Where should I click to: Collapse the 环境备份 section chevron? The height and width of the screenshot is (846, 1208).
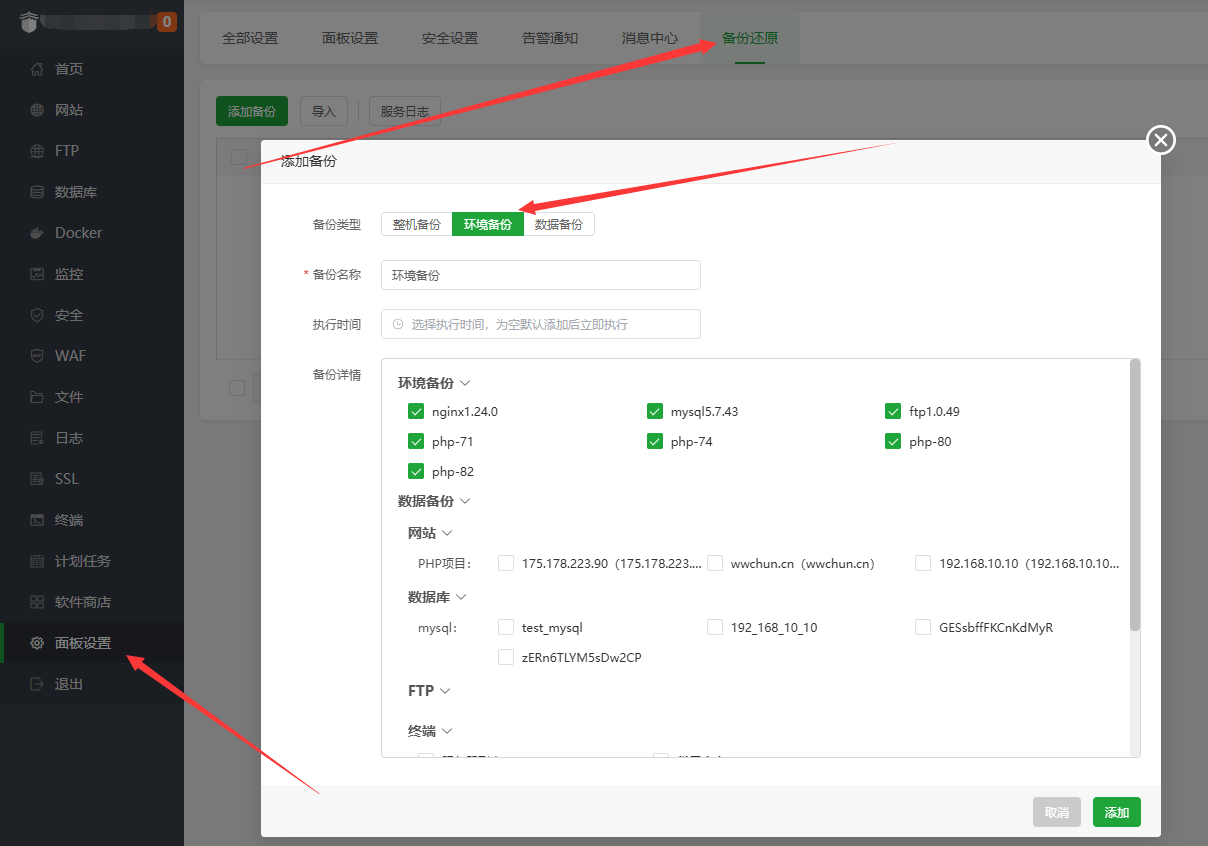465,383
